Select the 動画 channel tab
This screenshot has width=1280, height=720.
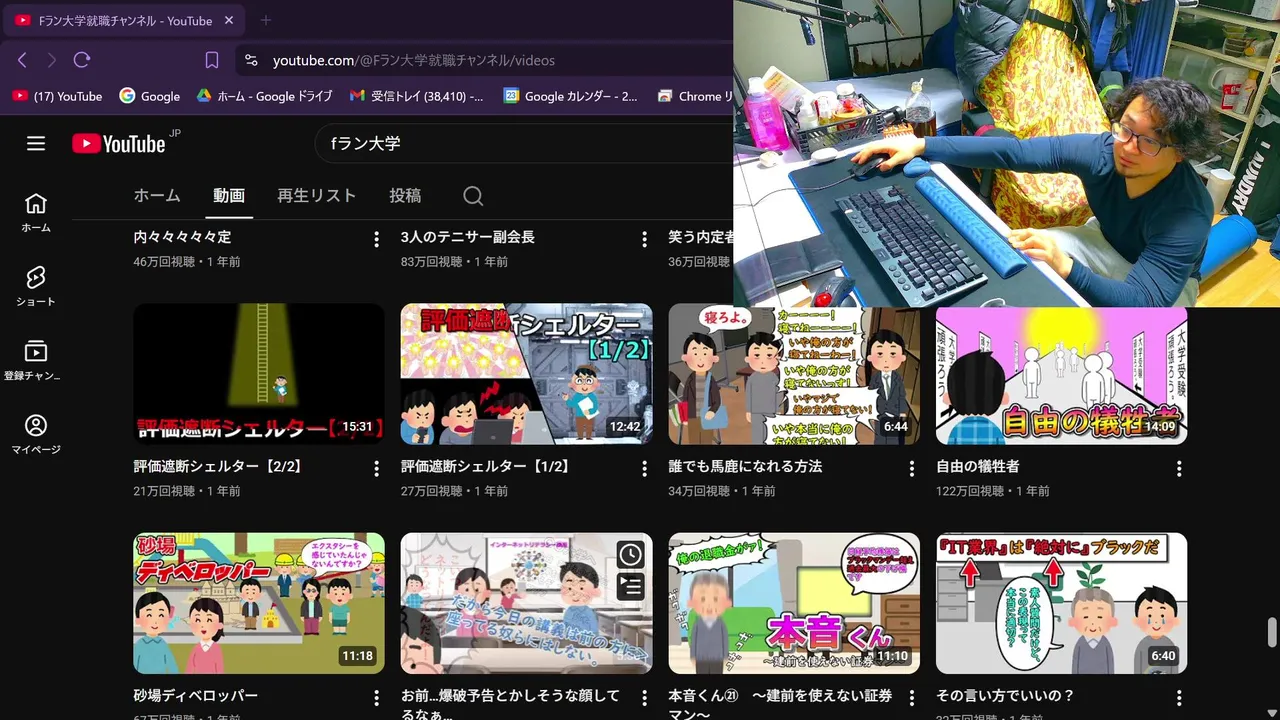(229, 196)
